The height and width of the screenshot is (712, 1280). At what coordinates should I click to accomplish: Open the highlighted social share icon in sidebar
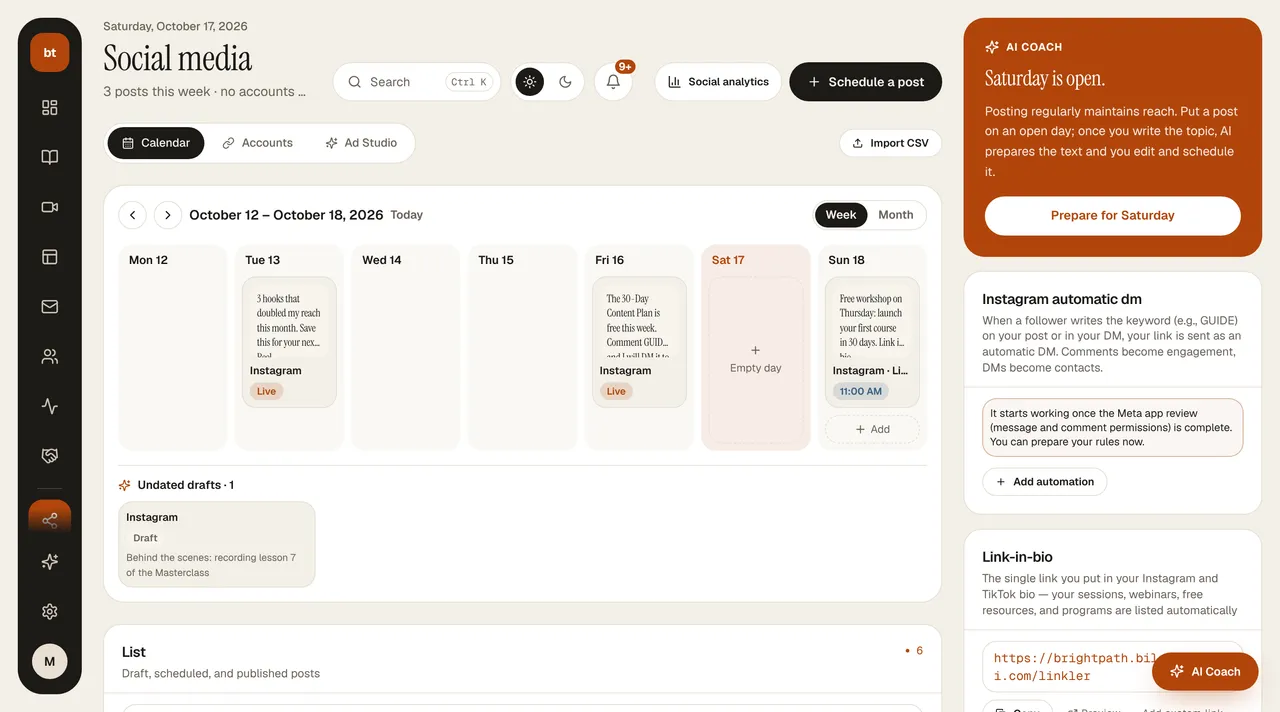(x=50, y=519)
